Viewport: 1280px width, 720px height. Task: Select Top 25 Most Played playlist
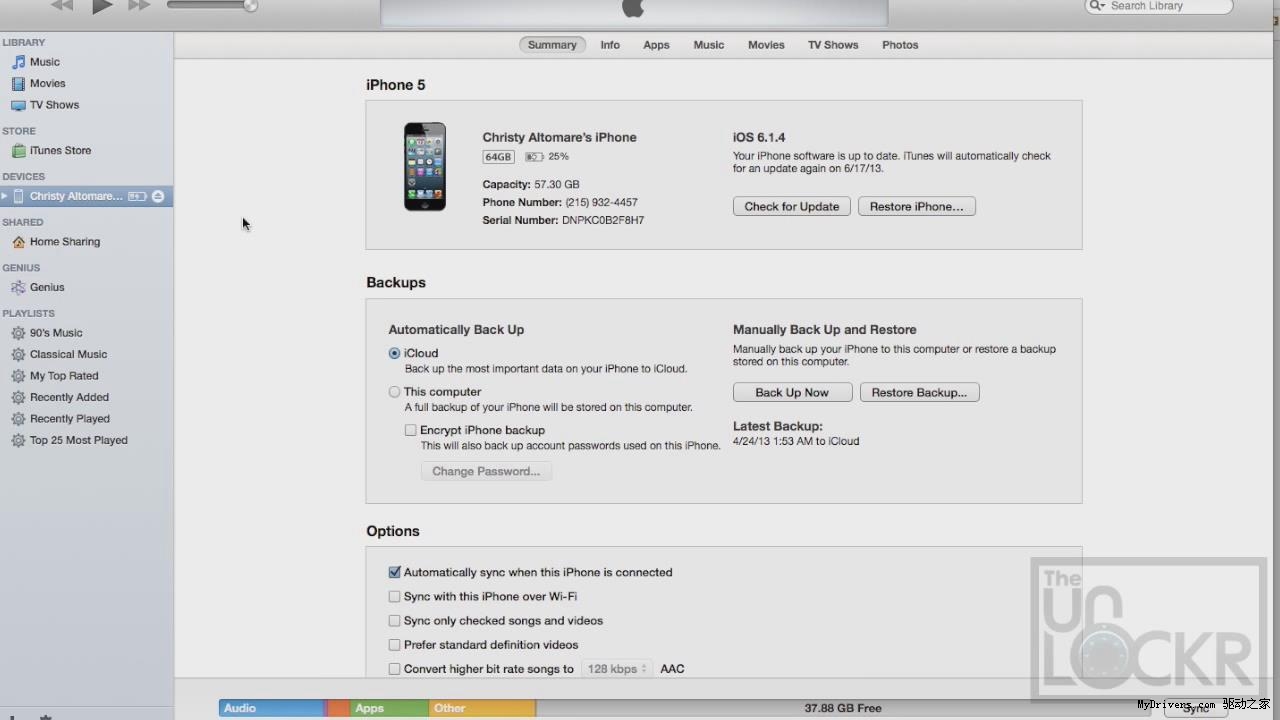pyautogui.click(x=79, y=440)
